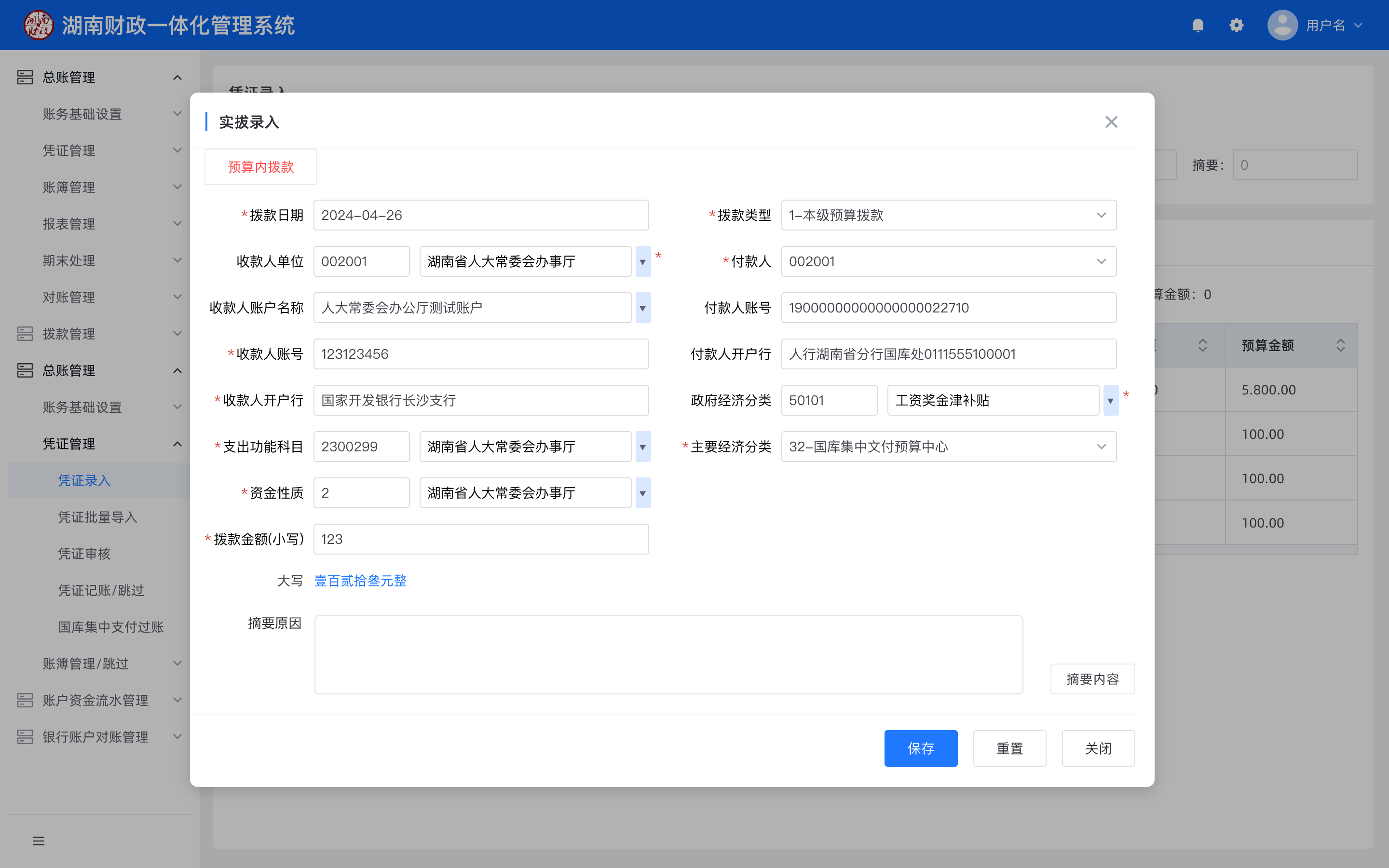Click the 摘要内容 button
Viewport: 1389px width, 868px height.
pyautogui.click(x=1092, y=679)
